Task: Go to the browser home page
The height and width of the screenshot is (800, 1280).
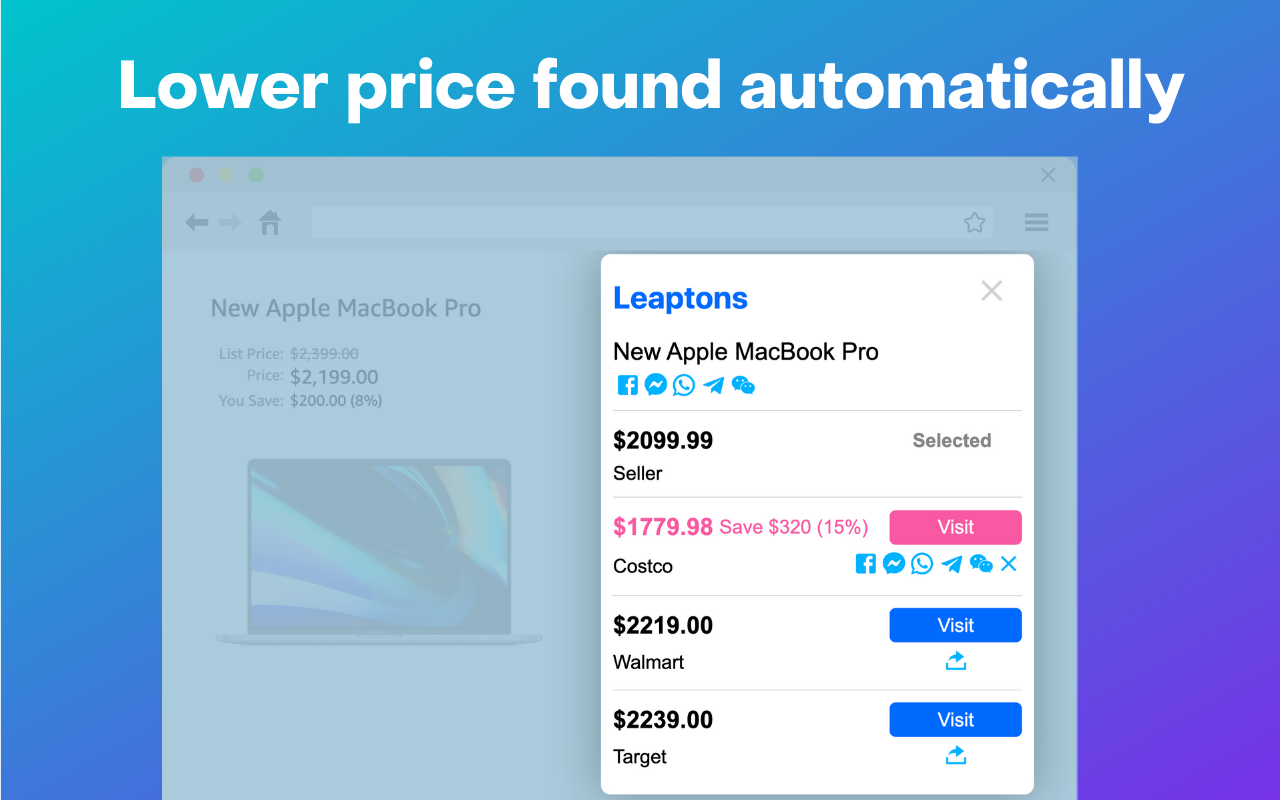Action: coord(270,222)
